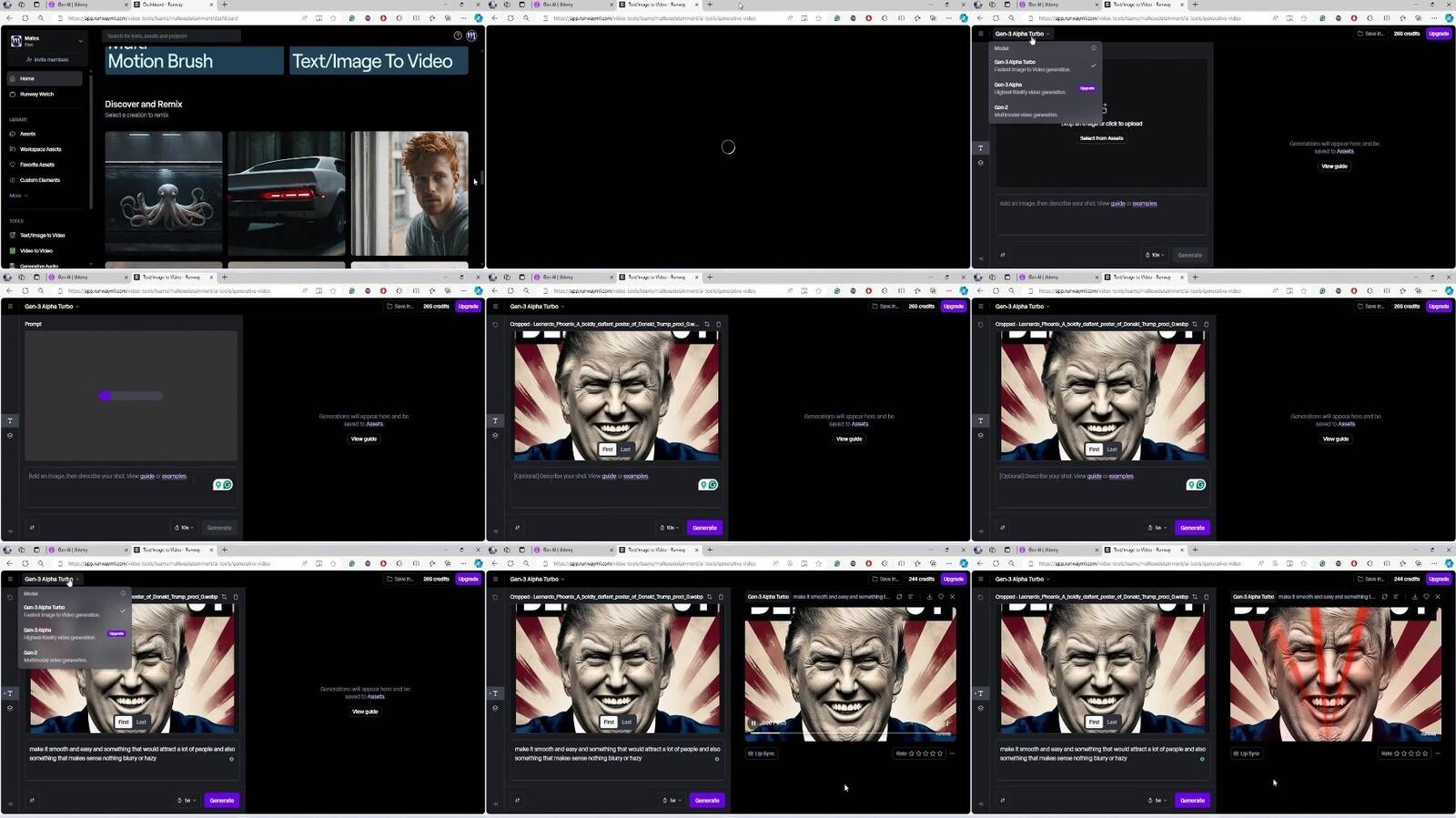Choose Gen-3 Alpha Turbo in the upload window's model menu
The height and width of the screenshot is (818, 1456).
point(1045,66)
